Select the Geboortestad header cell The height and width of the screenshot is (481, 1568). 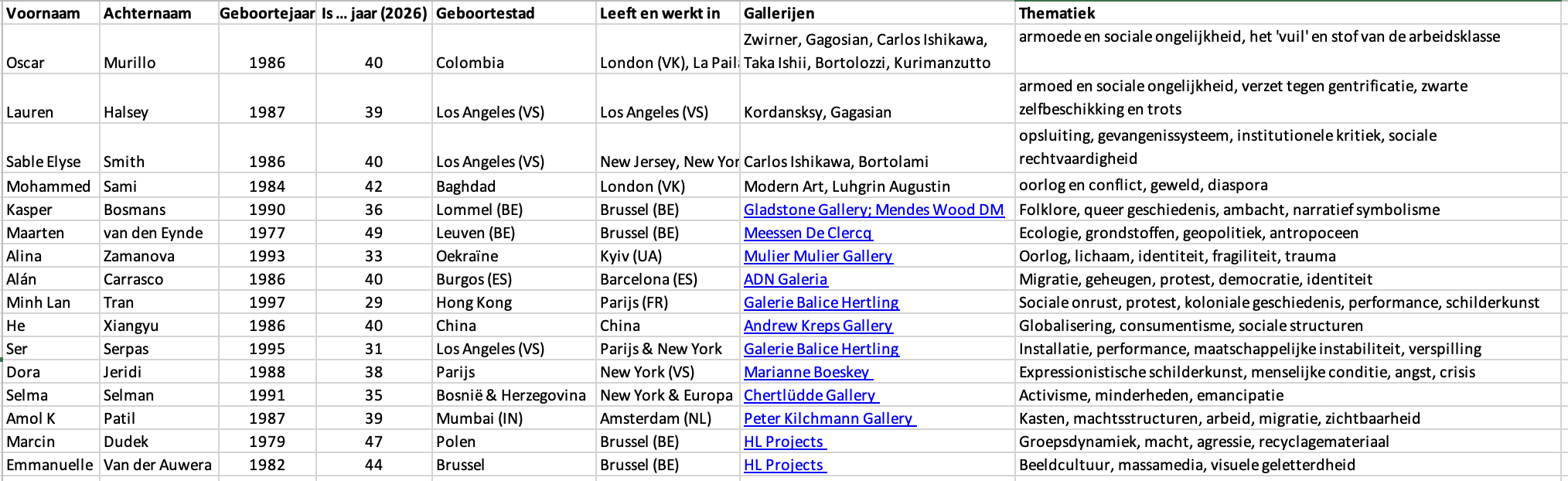[514, 13]
